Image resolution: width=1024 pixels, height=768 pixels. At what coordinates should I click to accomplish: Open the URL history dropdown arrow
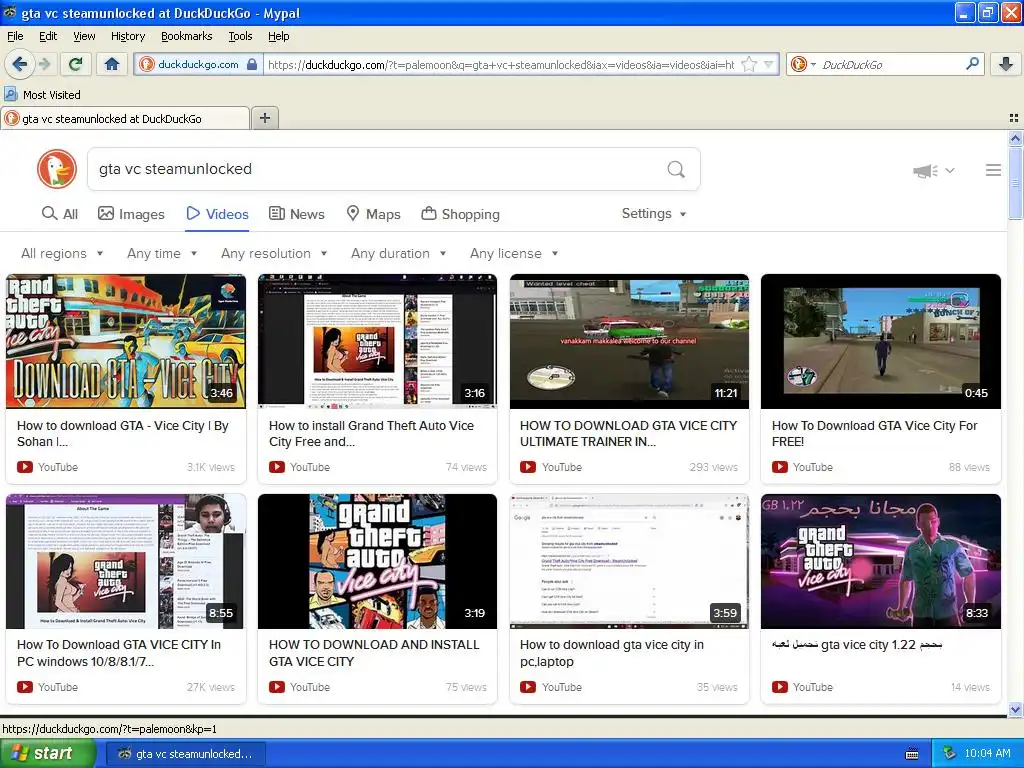[x=769, y=64]
